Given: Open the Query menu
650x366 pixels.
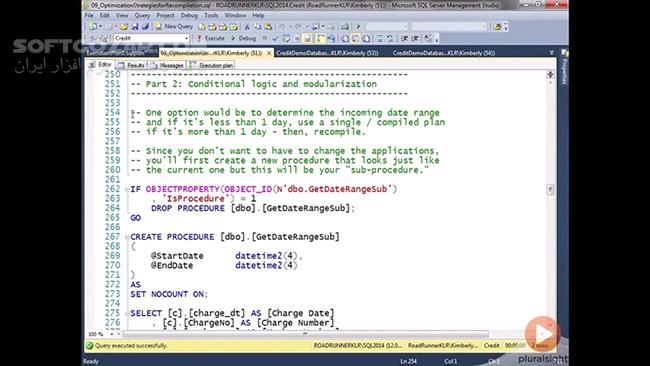Looking at the screenshot, I should [142, 15].
